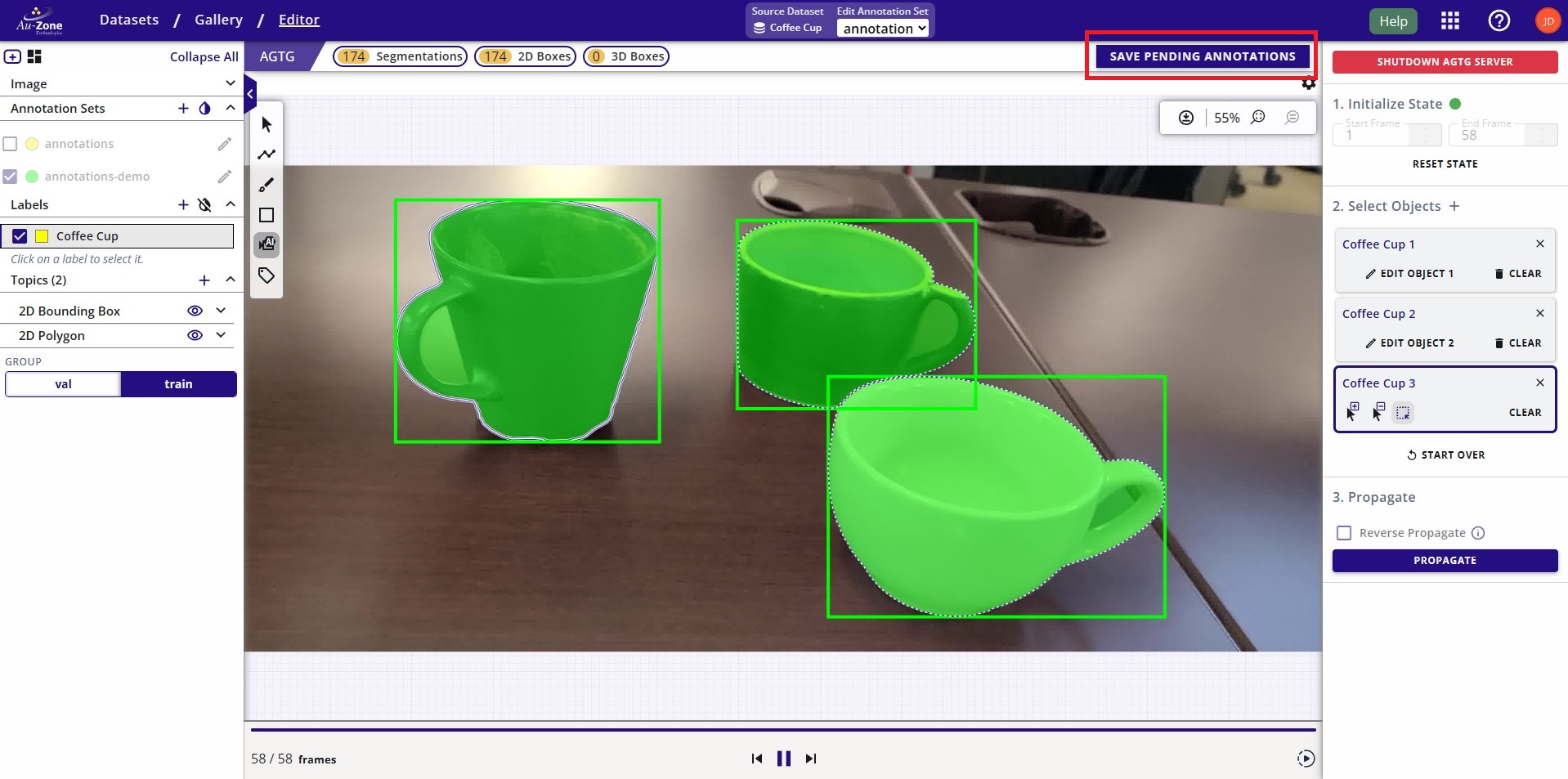Select the brush tool
The image size is (1568, 779).
coord(267,185)
